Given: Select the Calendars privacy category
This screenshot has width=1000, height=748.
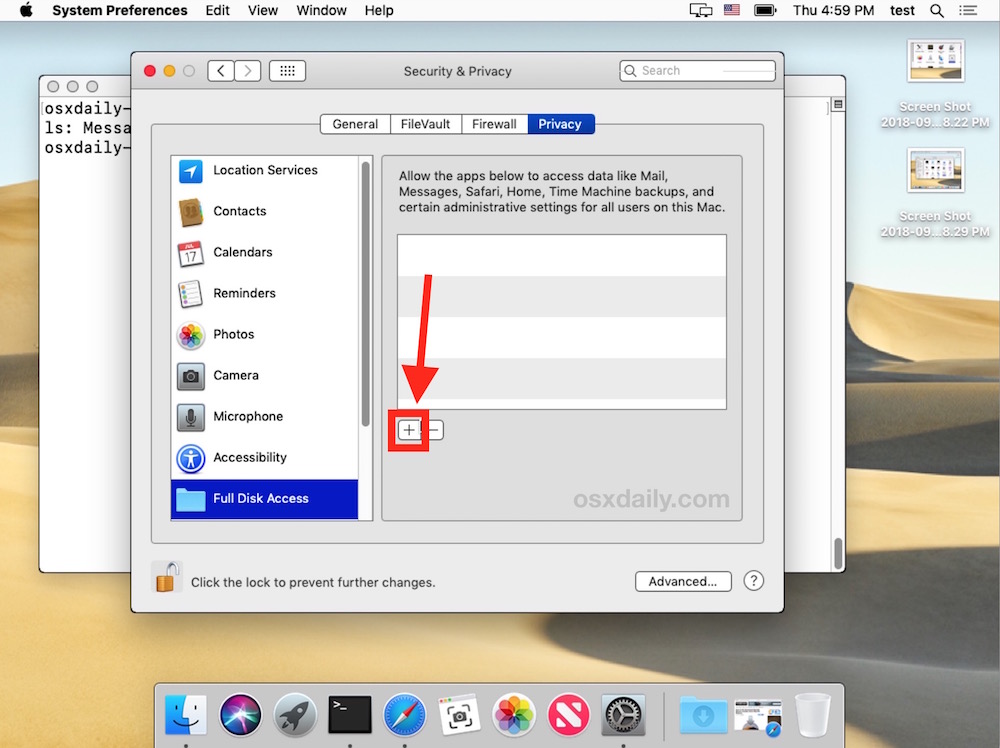Looking at the screenshot, I should tap(241, 252).
